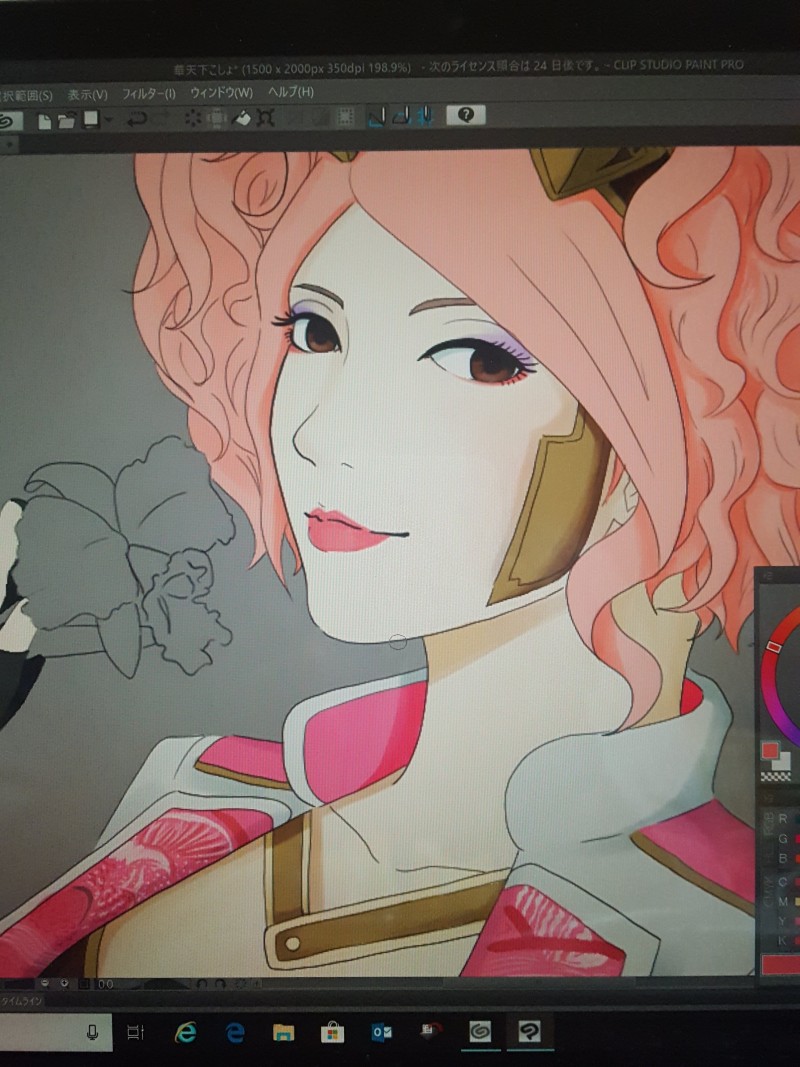Select the sub drawing color gray swatch
This screenshot has width=800, height=1067.
pyautogui.click(x=783, y=761)
